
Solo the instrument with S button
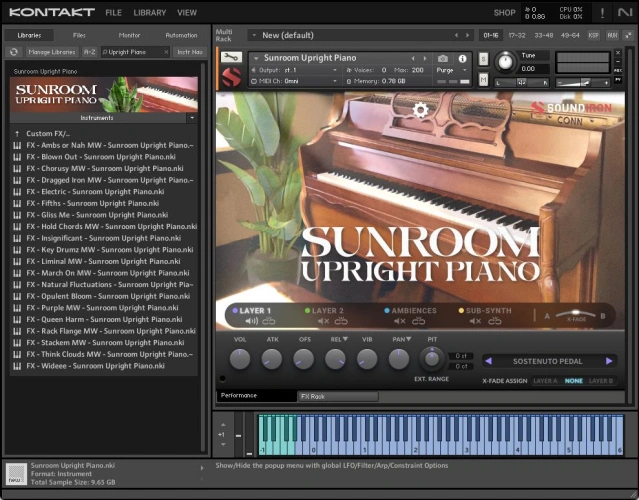click(484, 59)
